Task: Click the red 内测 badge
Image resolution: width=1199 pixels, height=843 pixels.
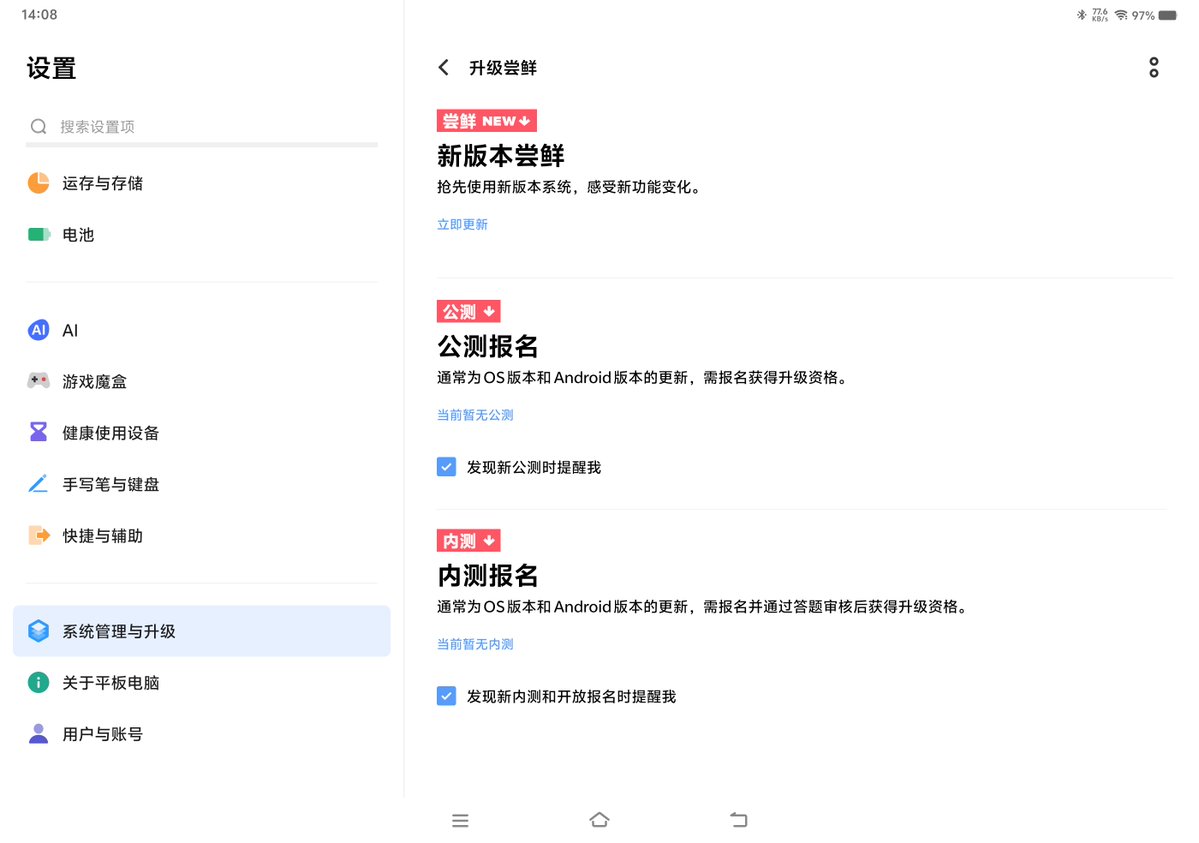Action: pyautogui.click(x=468, y=541)
